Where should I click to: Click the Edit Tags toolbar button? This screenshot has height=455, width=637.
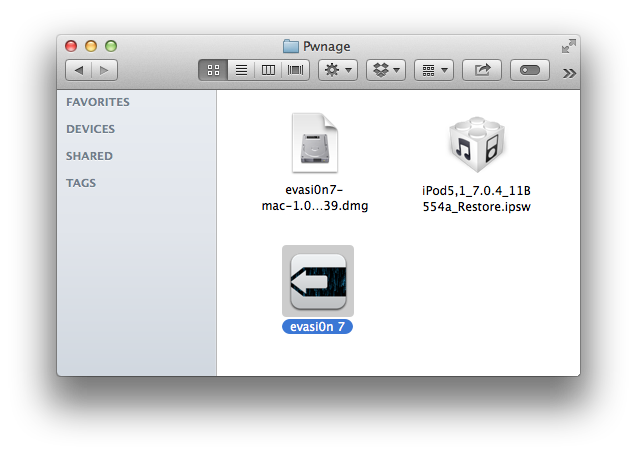(x=530, y=70)
